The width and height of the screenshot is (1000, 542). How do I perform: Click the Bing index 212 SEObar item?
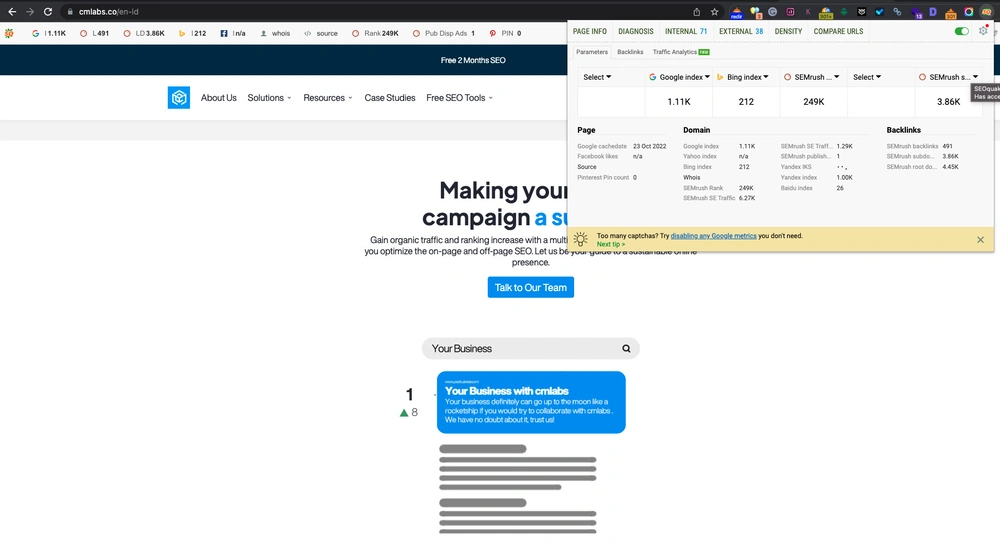point(193,33)
